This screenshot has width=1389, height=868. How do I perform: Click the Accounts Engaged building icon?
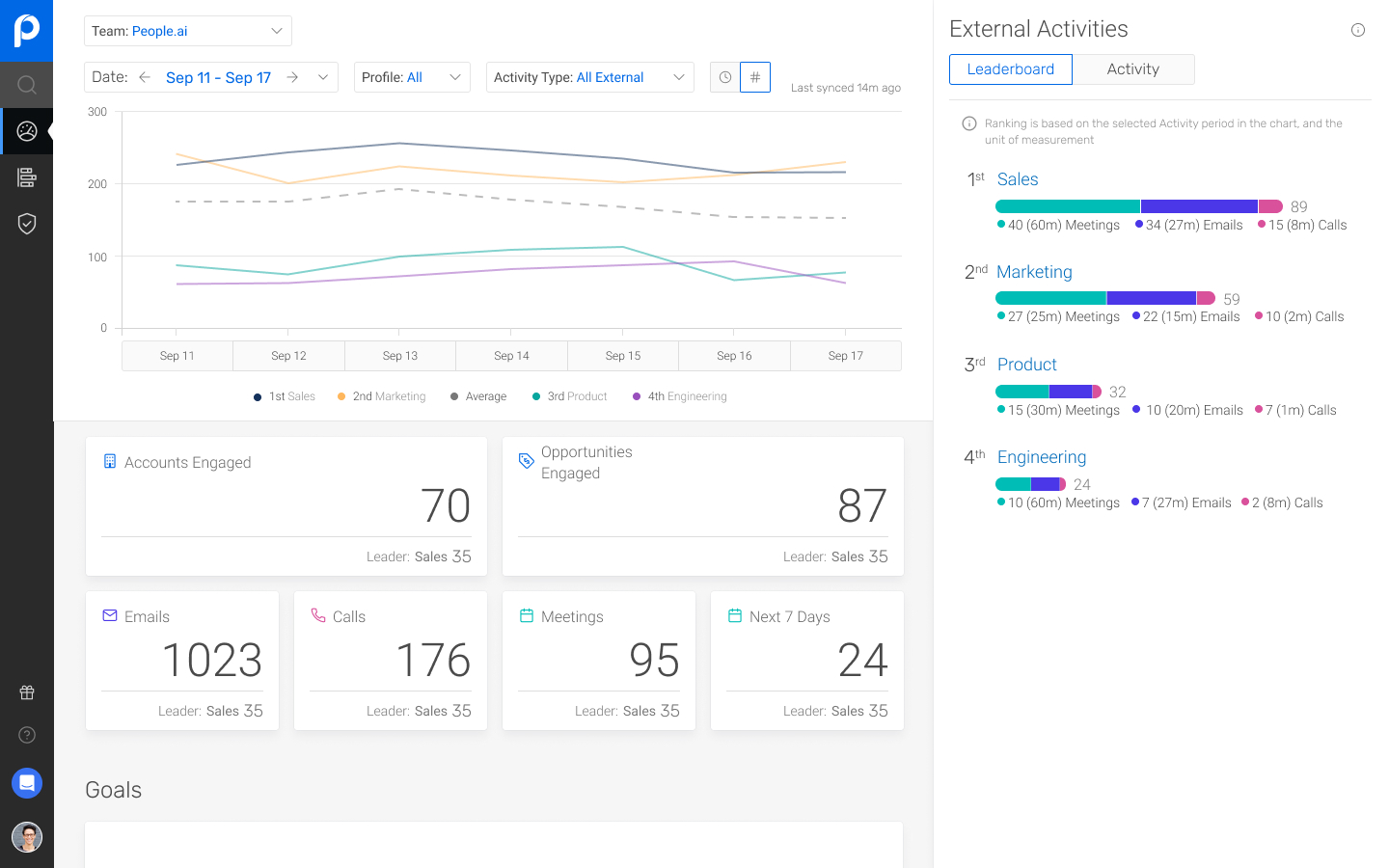click(x=110, y=461)
